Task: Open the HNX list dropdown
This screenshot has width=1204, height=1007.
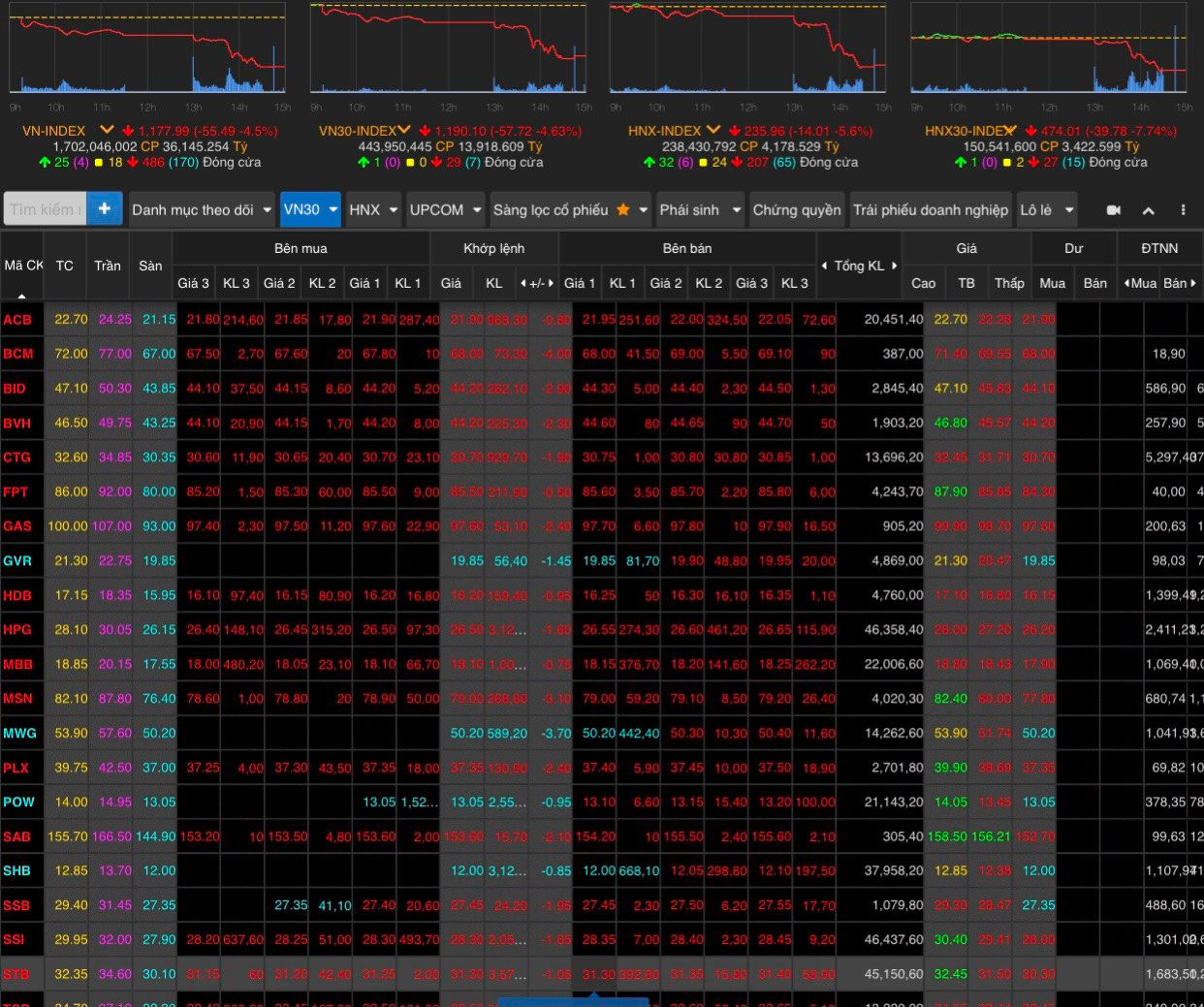Action: point(373,209)
